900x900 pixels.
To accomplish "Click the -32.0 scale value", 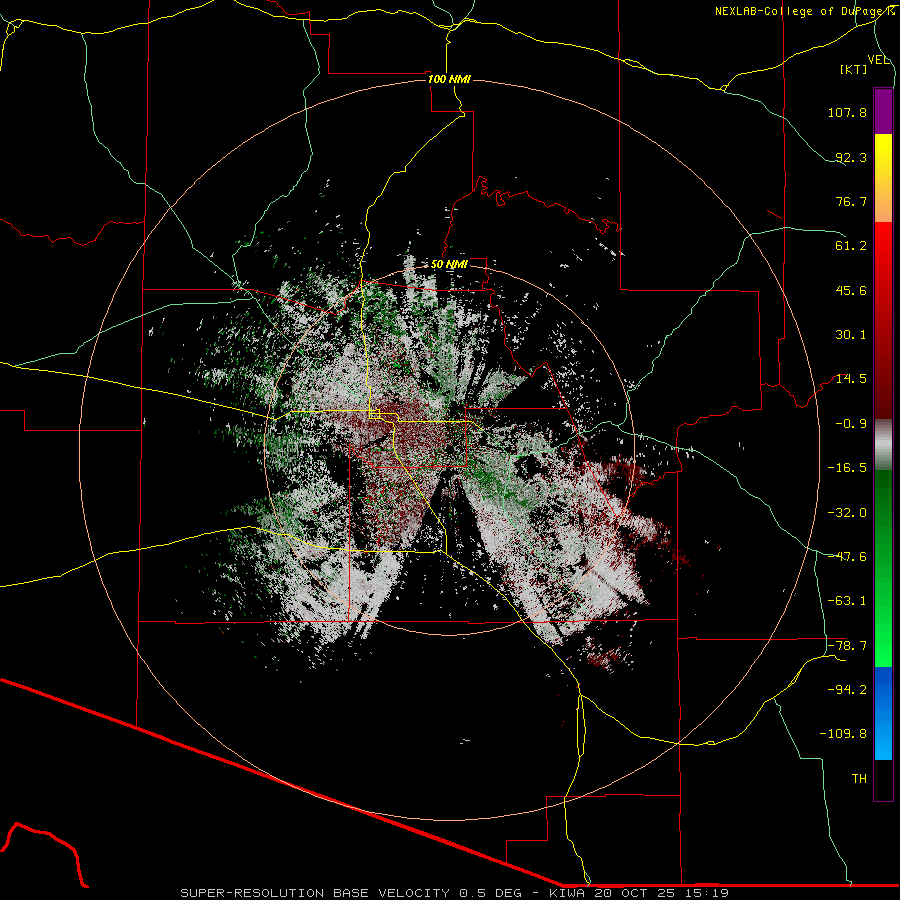I will coord(847,513).
